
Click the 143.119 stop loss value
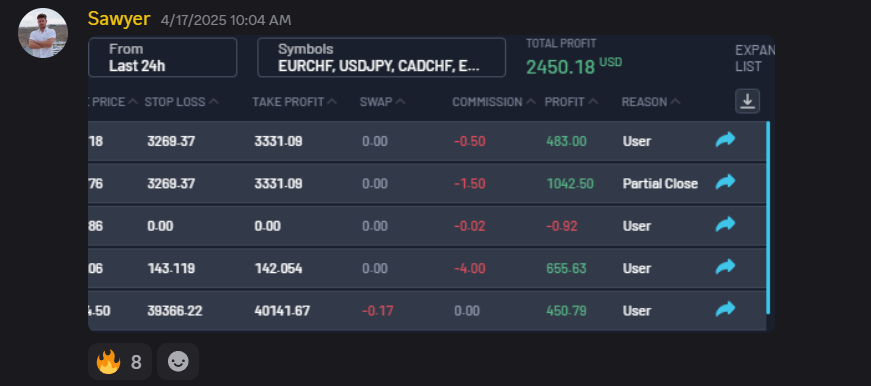point(171,269)
